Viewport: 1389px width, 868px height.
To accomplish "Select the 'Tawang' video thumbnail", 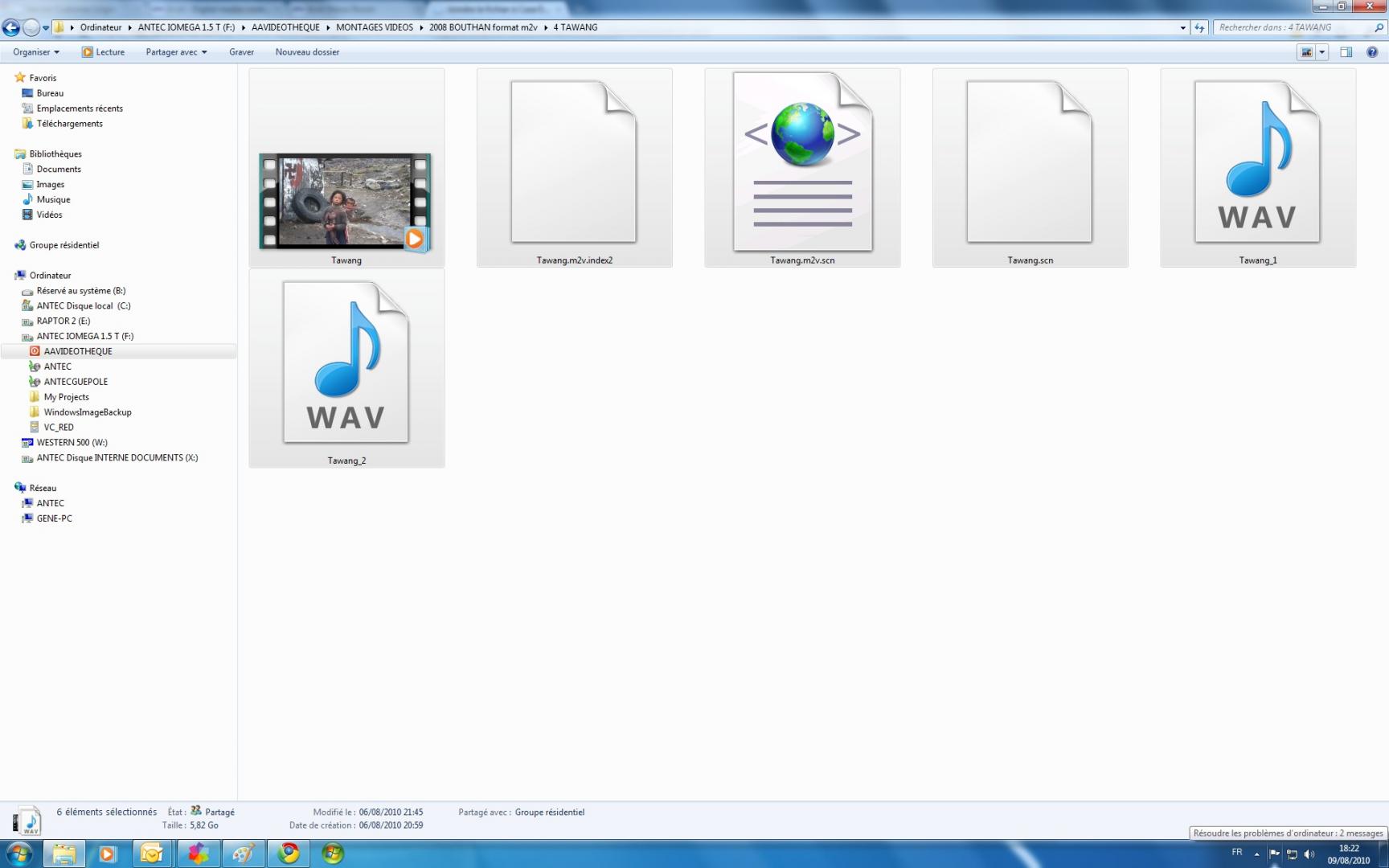I will coord(346,203).
